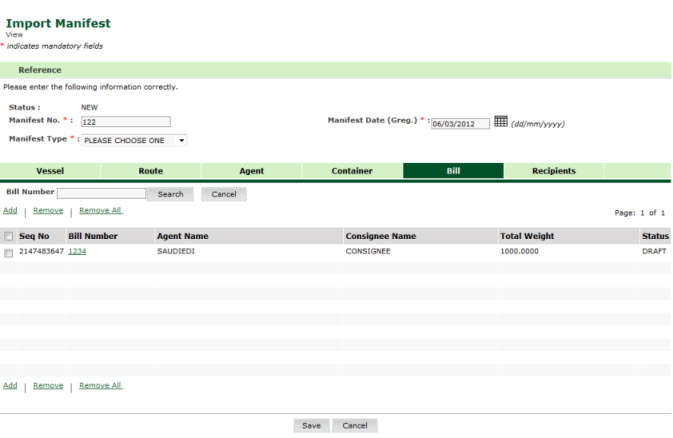Click Cancel next to the Search button
Viewport: 673px width, 438px height.
tap(223, 194)
